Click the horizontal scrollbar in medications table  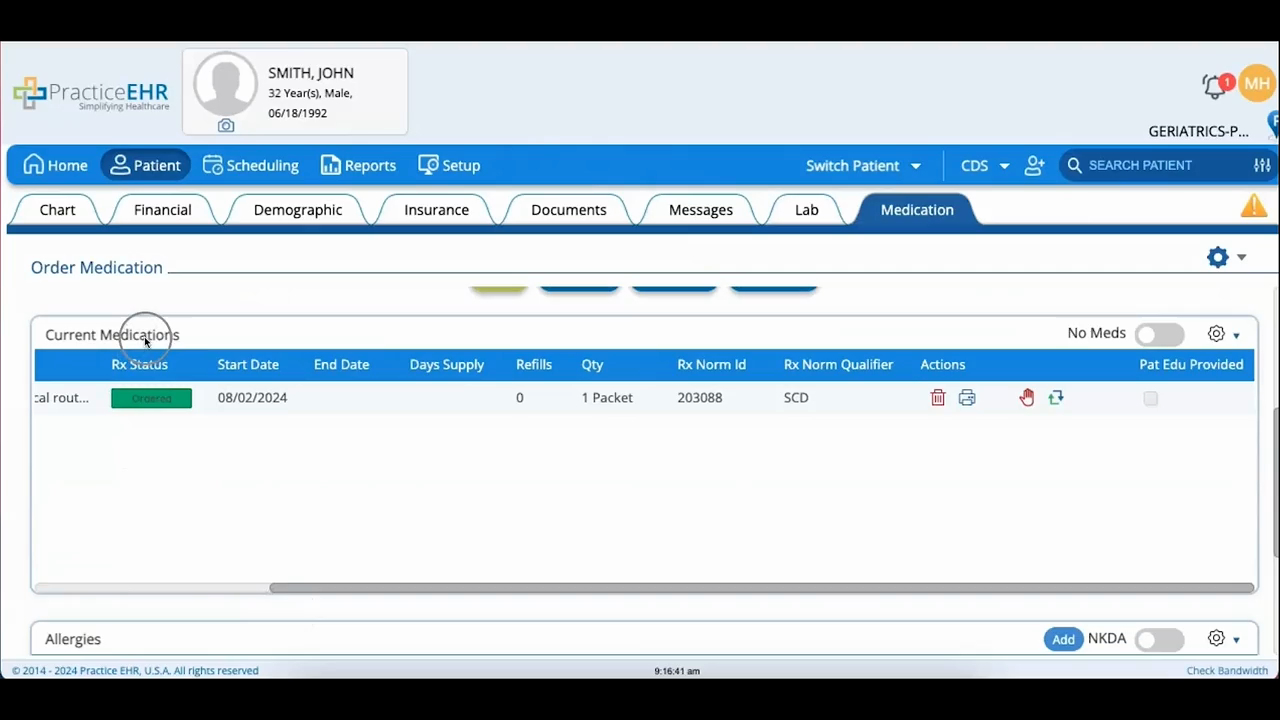click(762, 588)
